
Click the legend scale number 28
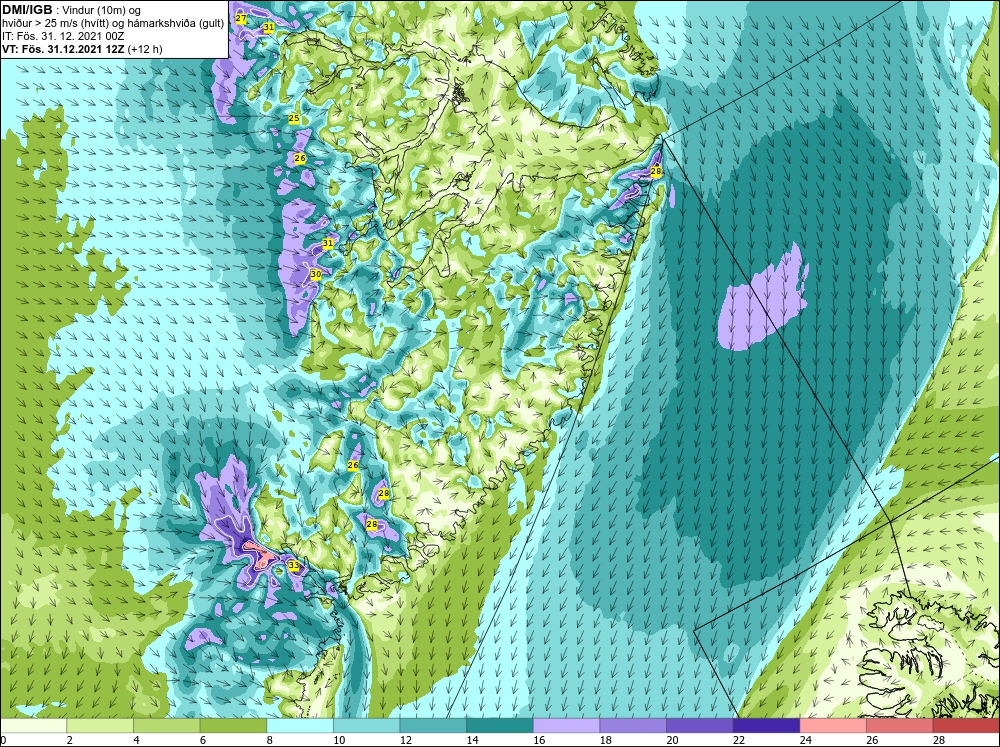tap(938, 740)
